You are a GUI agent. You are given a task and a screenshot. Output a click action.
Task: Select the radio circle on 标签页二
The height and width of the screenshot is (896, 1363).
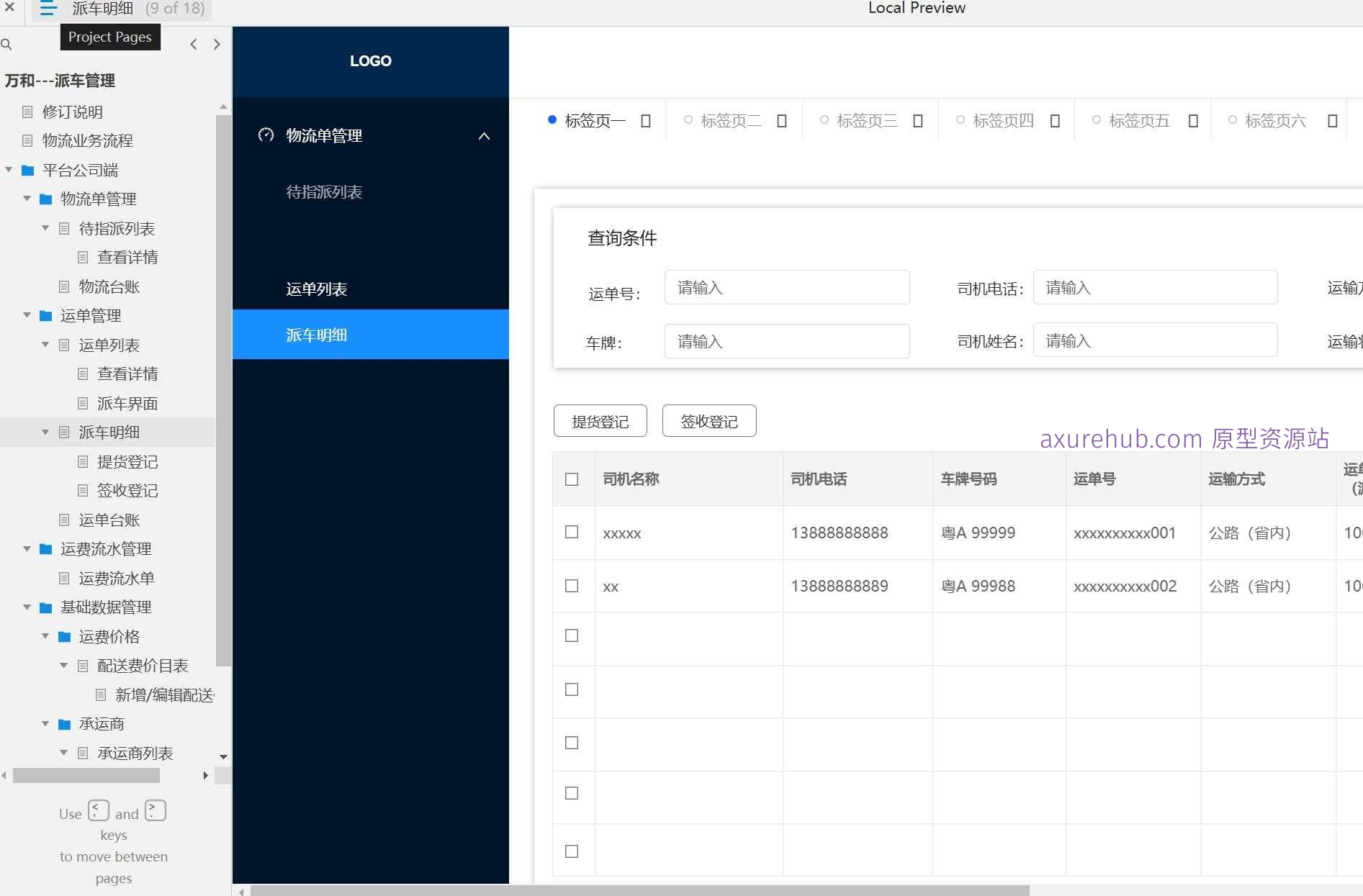click(x=688, y=119)
